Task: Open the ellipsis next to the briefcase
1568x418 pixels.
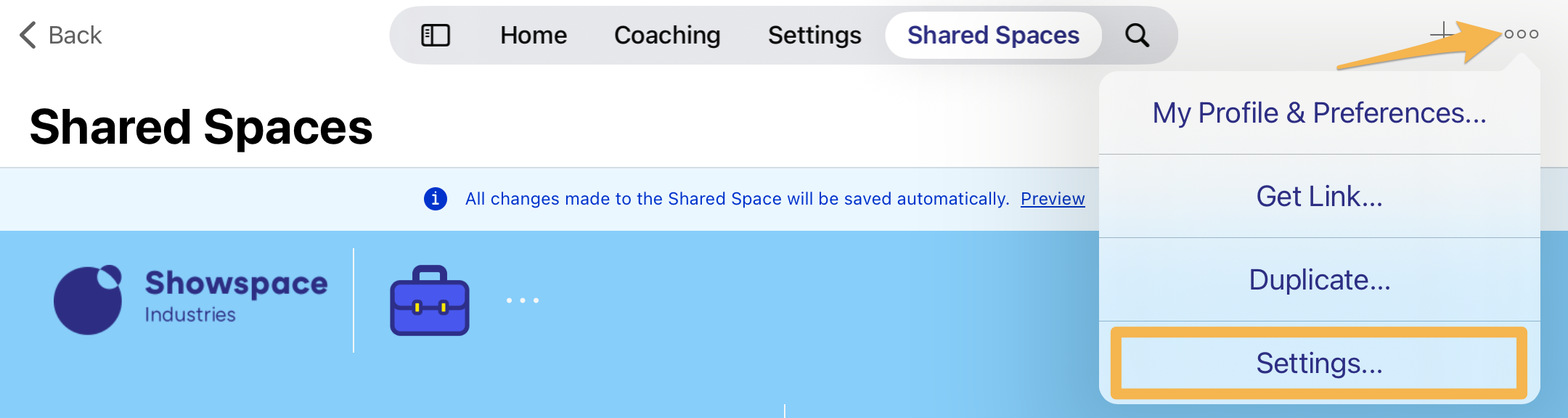Action: pyautogui.click(x=521, y=300)
